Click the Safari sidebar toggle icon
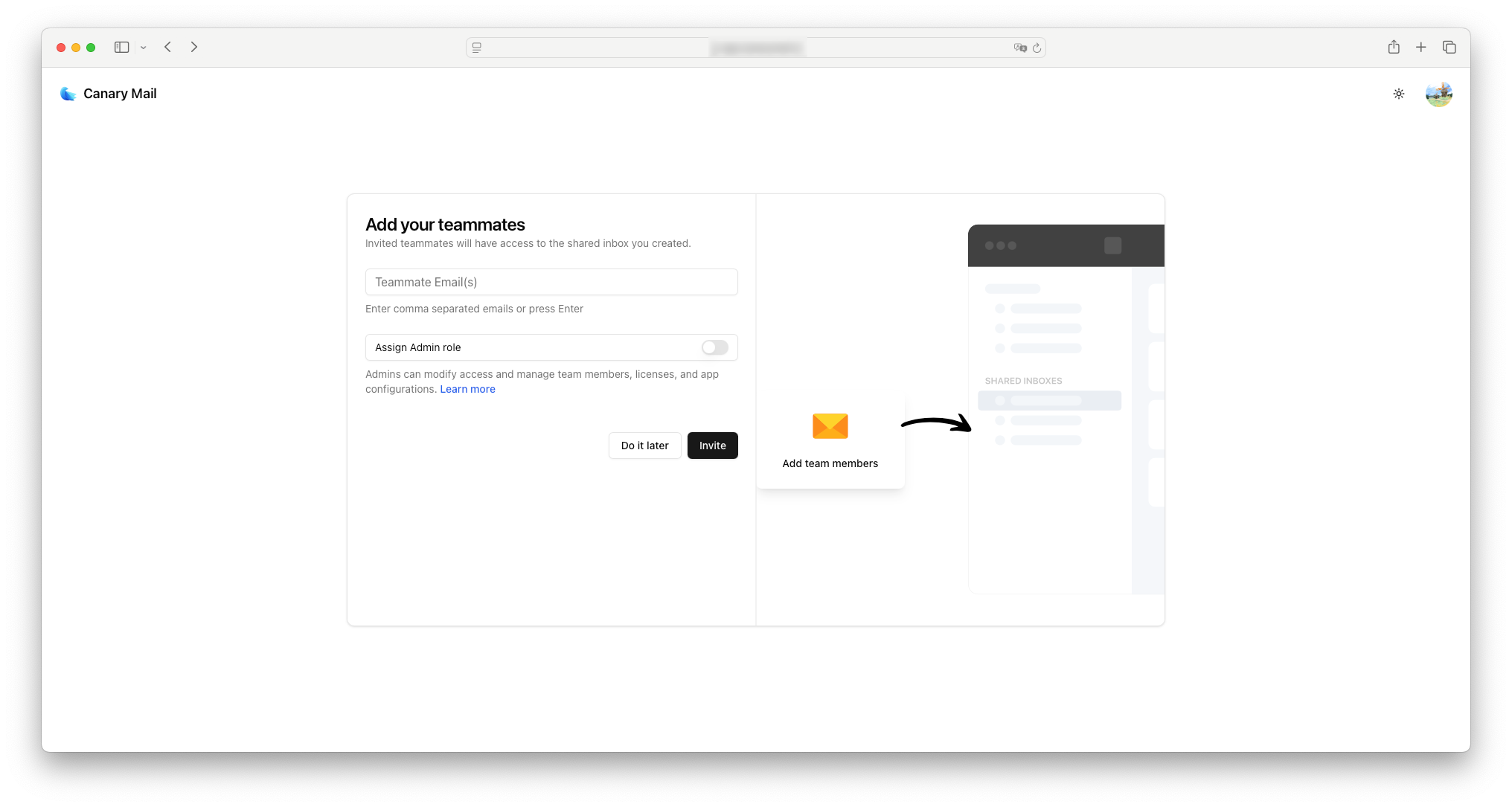The image size is (1512, 807). coord(122,47)
